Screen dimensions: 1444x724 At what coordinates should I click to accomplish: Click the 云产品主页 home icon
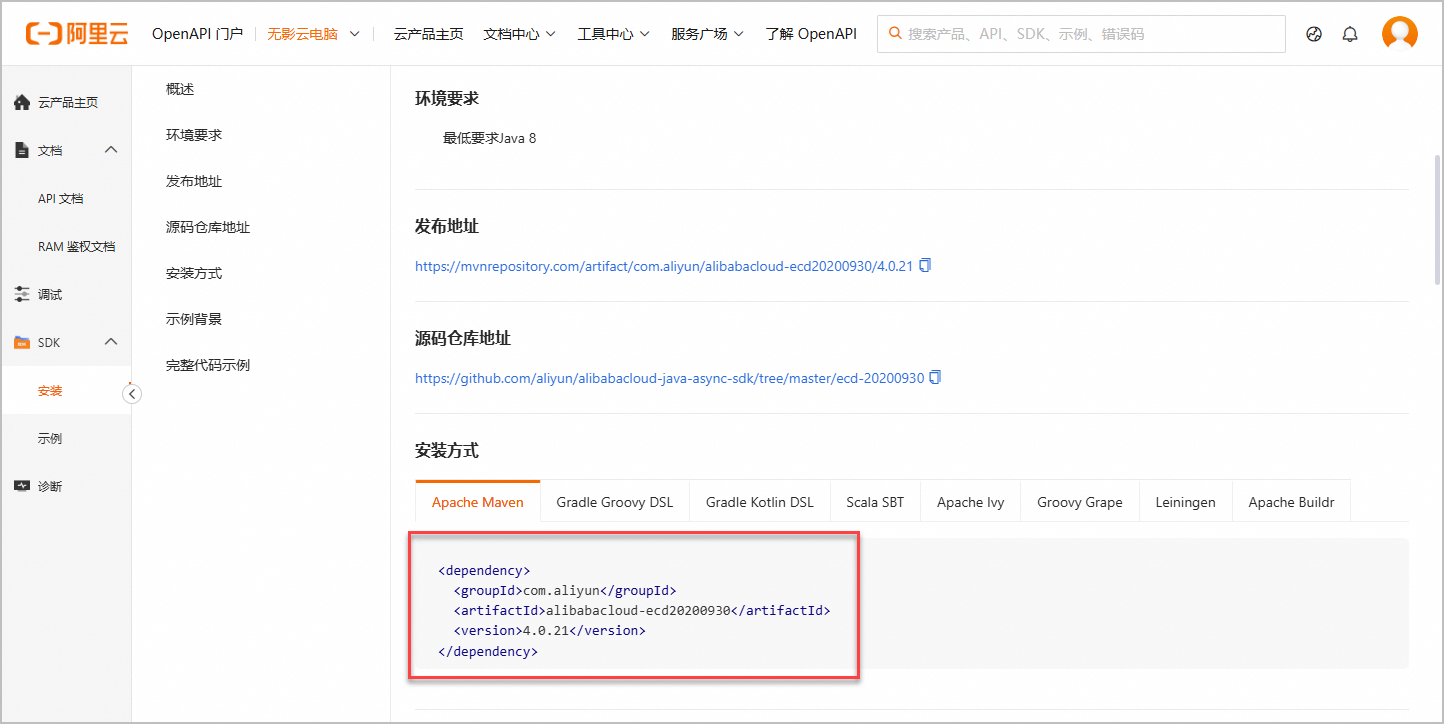tap(22, 101)
